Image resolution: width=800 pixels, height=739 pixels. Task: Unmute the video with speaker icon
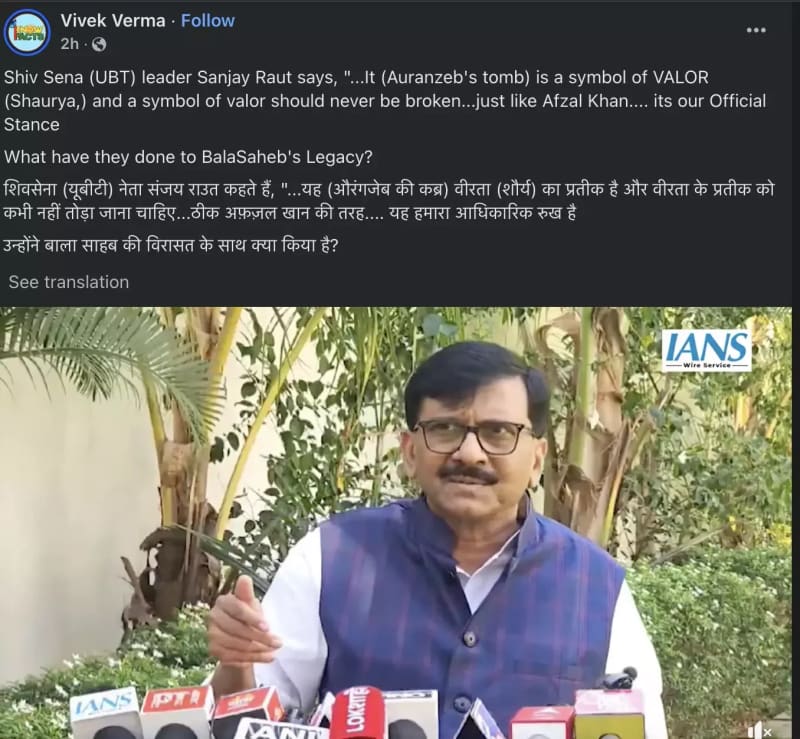759,730
